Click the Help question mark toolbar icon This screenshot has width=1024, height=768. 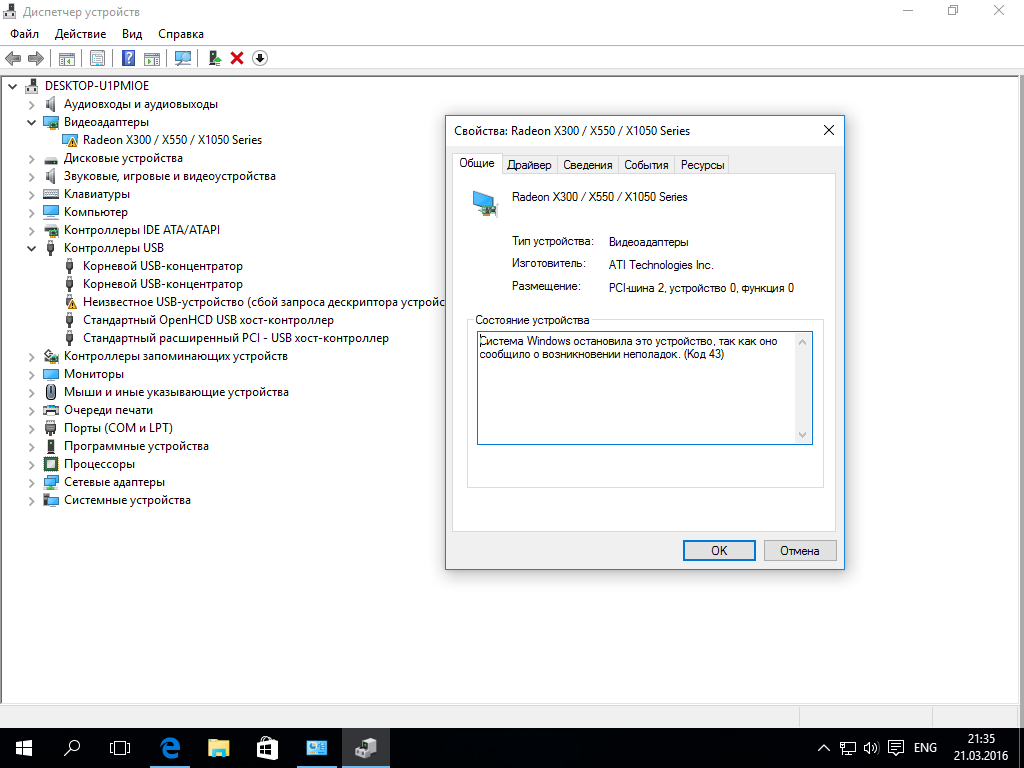click(x=128, y=58)
